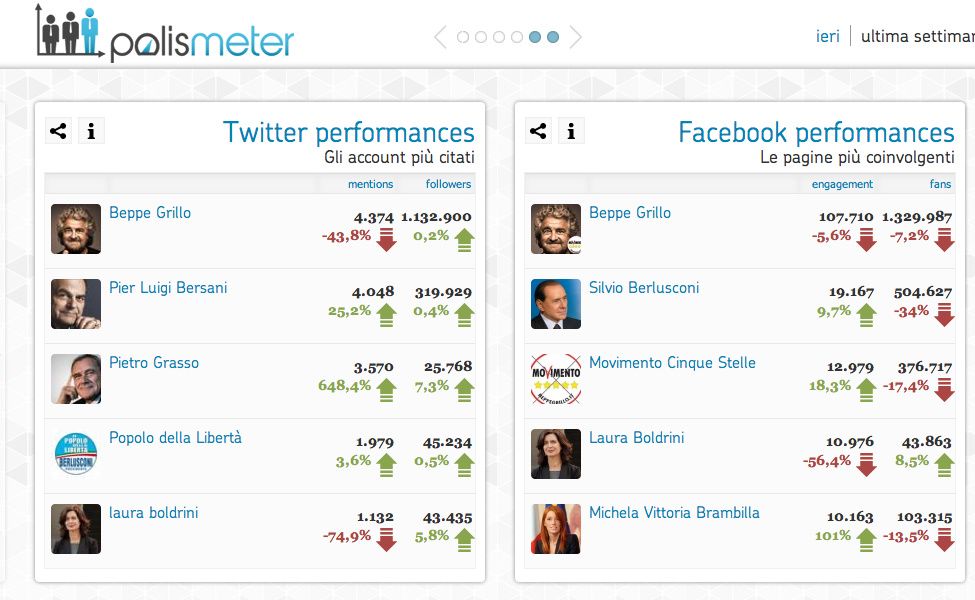This screenshot has height=600, width=975.
Task: Open Silvio Berlusconi's Facebook page link
Action: pyautogui.click(x=644, y=288)
